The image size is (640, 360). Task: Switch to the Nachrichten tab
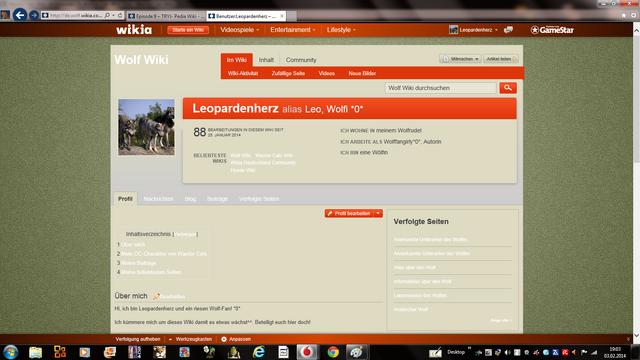pyautogui.click(x=158, y=199)
